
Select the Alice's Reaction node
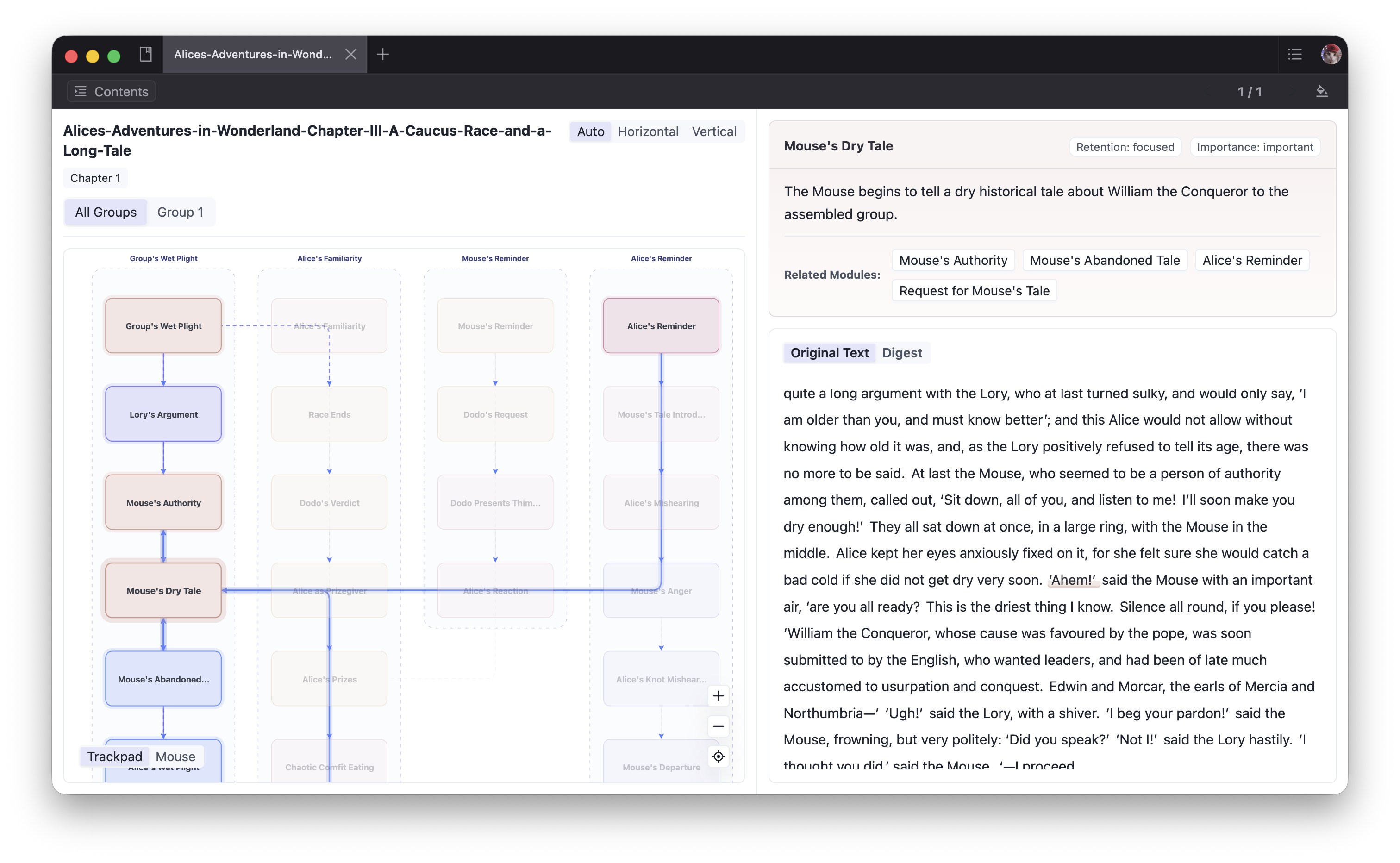click(x=495, y=591)
